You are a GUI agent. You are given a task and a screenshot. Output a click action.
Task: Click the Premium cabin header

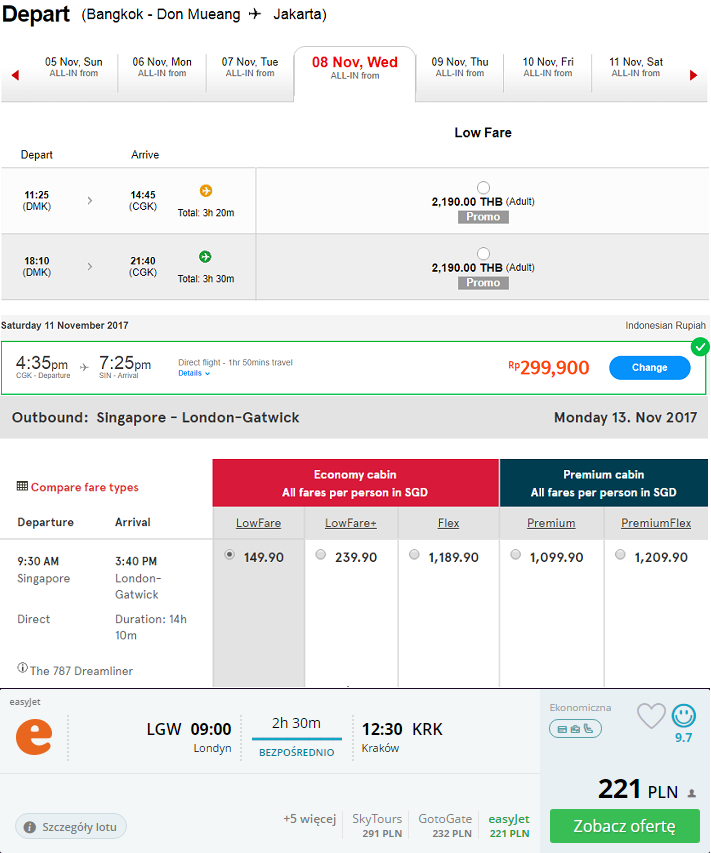[604, 483]
